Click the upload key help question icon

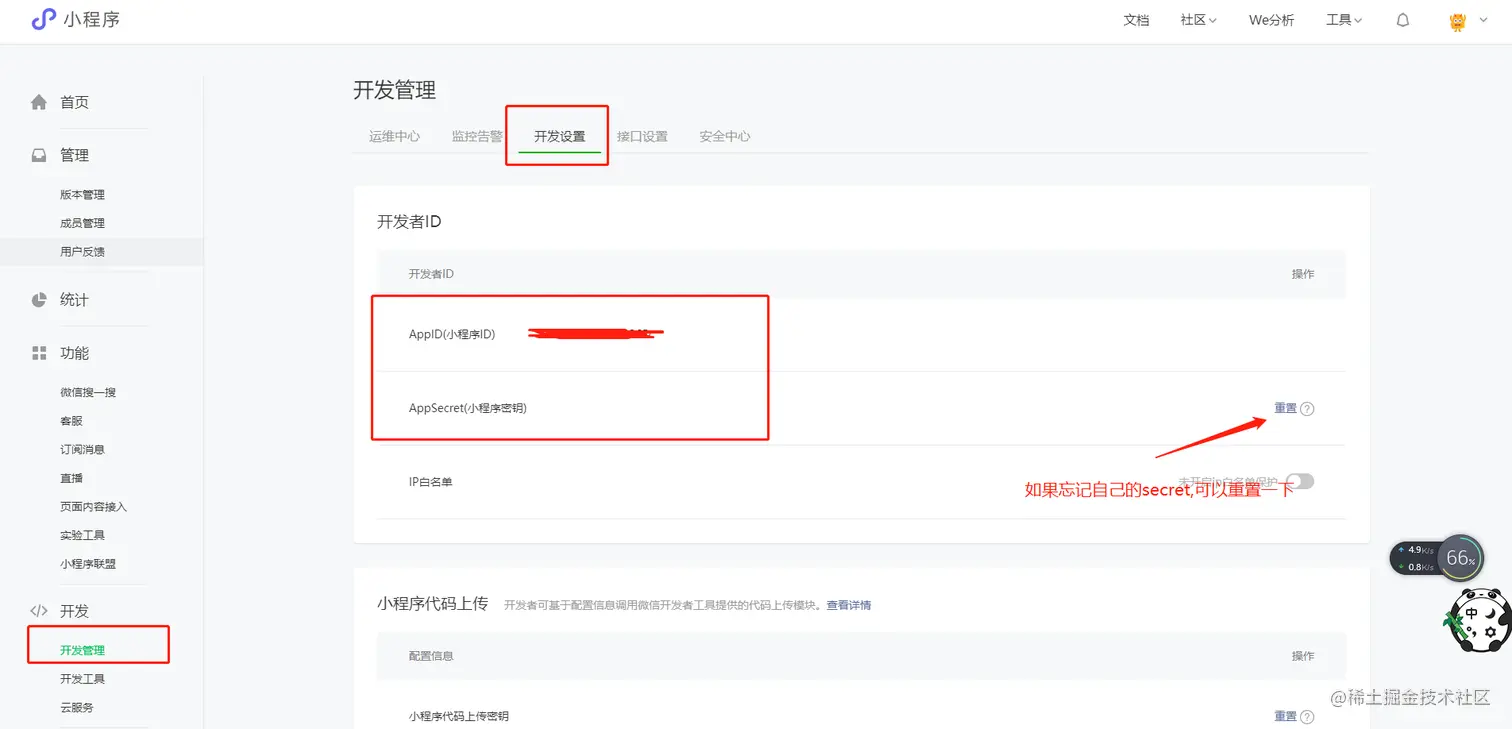(1307, 717)
